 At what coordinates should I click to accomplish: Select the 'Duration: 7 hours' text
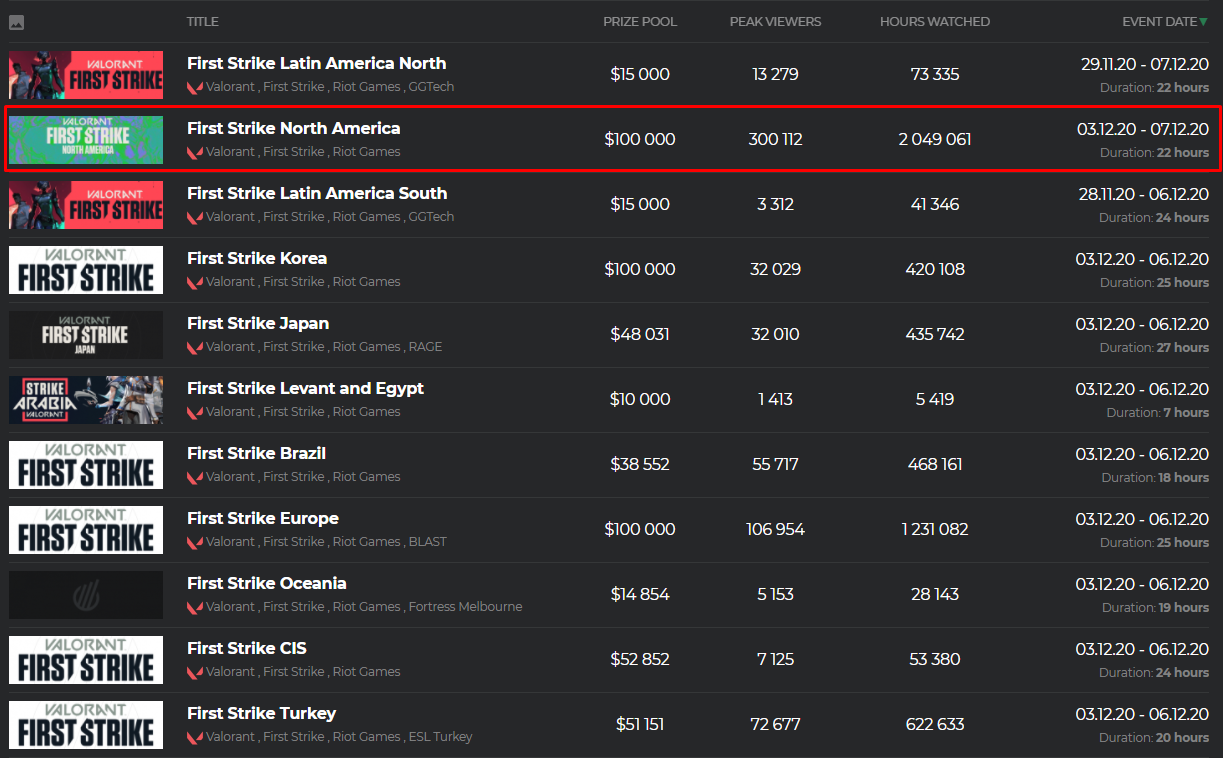point(1158,412)
